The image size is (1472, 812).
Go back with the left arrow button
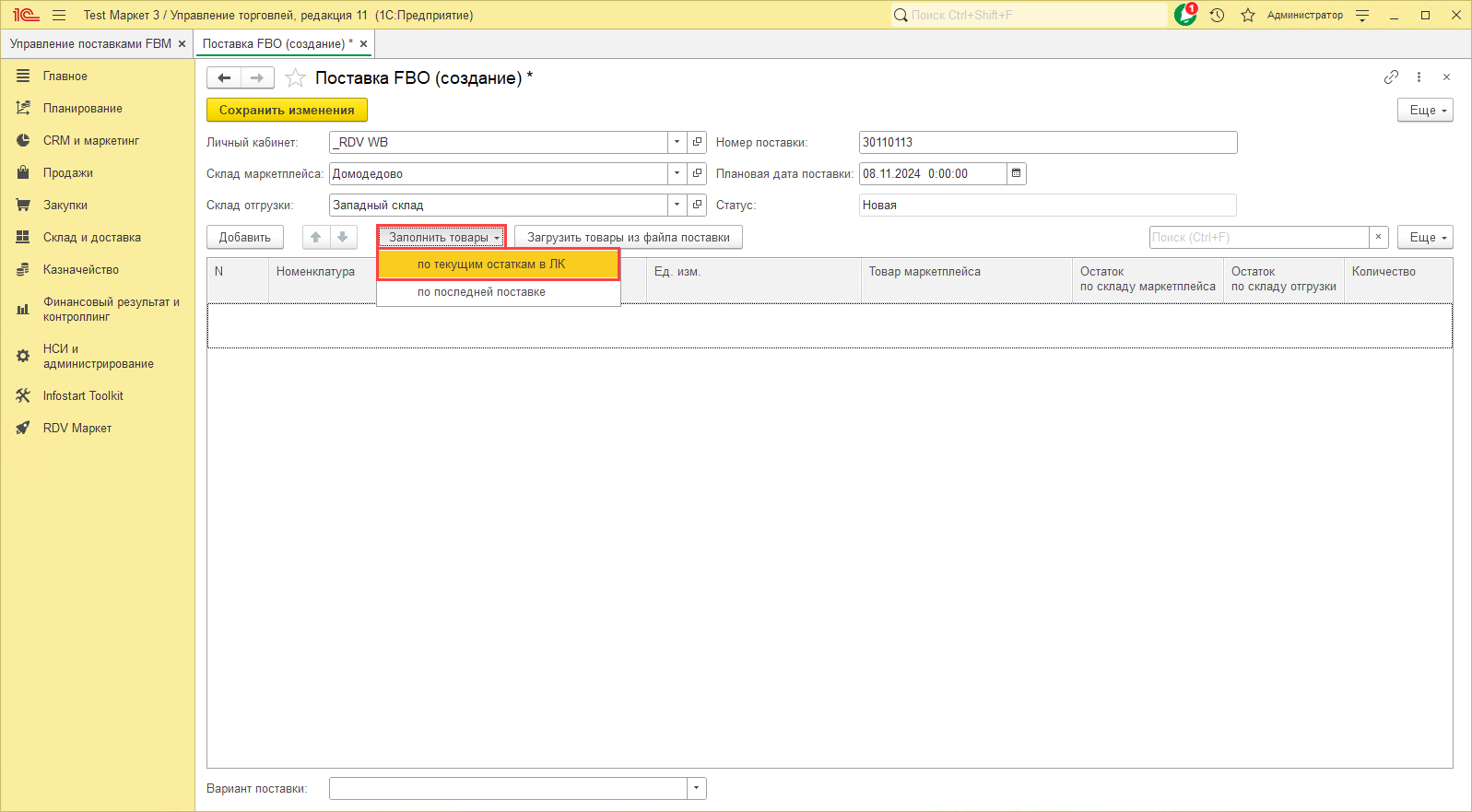pyautogui.click(x=224, y=78)
